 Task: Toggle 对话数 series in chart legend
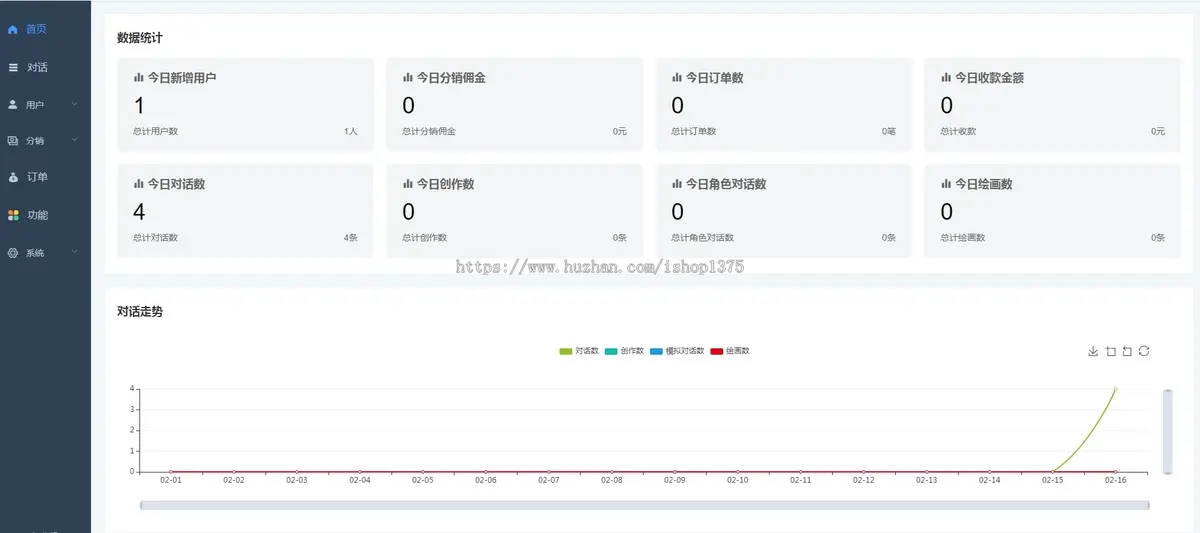pos(579,351)
